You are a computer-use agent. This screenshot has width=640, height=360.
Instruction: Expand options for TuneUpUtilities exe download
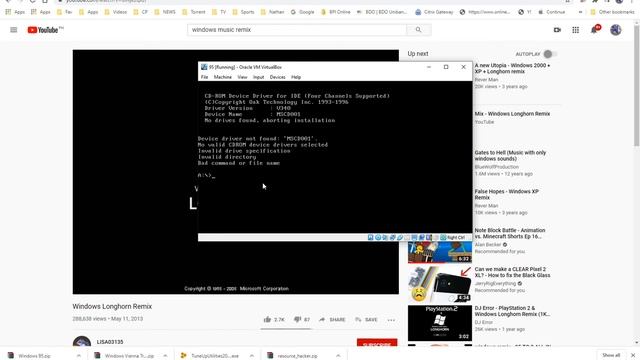252,356
